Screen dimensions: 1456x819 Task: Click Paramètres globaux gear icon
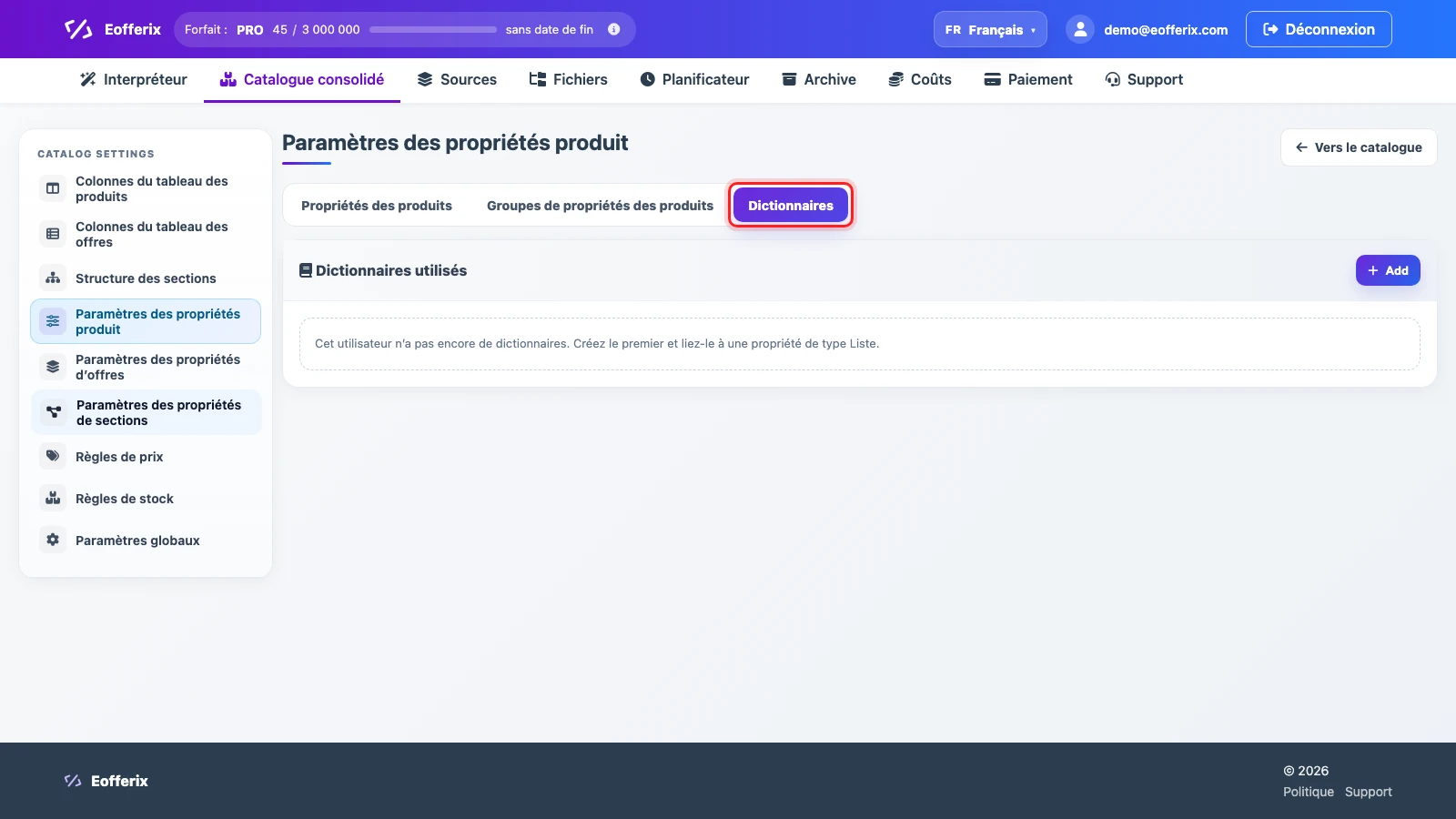tap(53, 540)
